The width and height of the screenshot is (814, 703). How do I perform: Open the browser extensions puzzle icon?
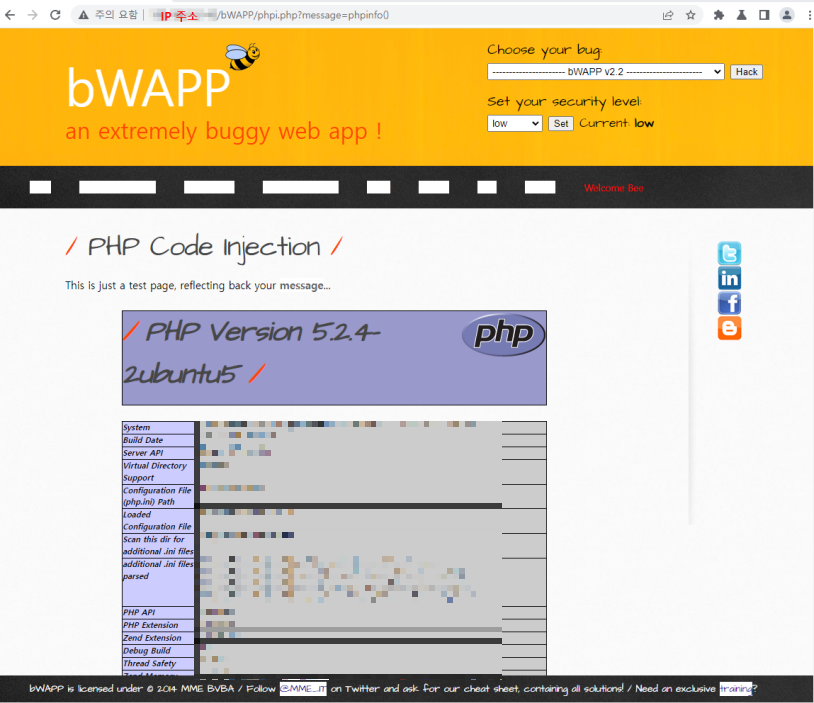719,15
